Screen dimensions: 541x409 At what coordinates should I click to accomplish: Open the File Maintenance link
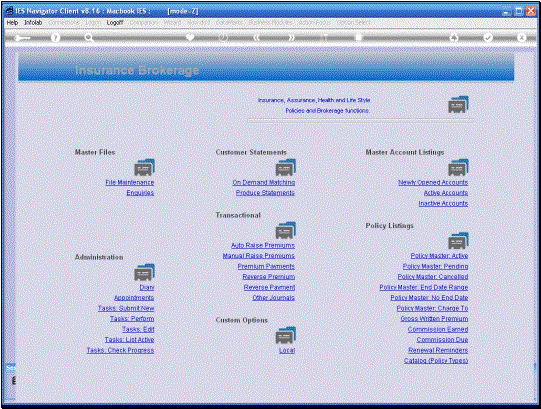(130, 182)
